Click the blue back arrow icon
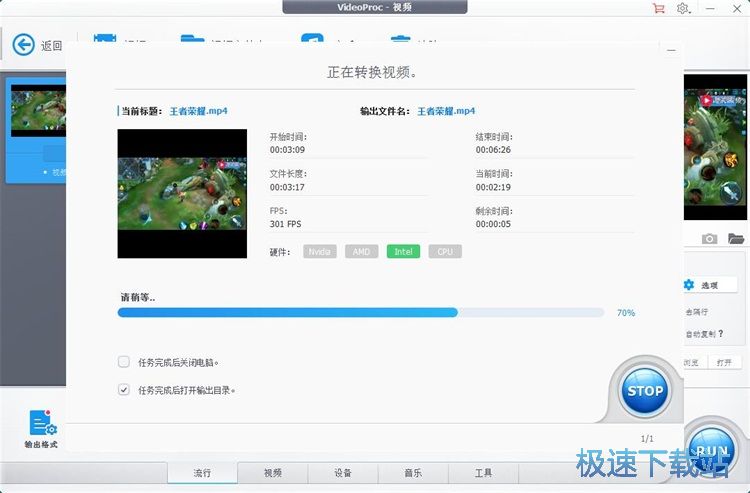 [23, 45]
